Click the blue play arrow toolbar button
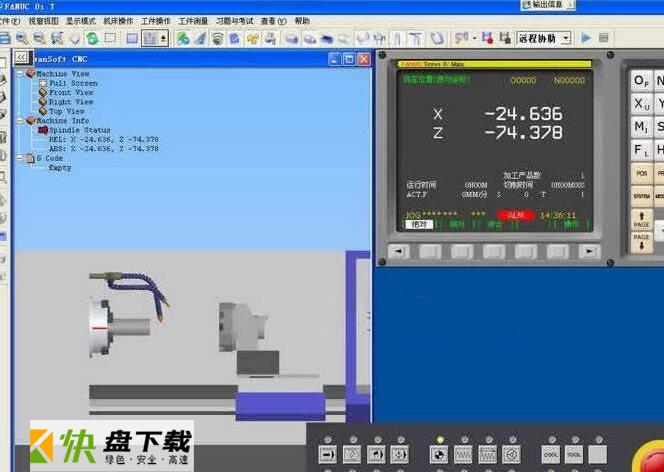Viewport: 664px width, 472px height. coord(586,38)
